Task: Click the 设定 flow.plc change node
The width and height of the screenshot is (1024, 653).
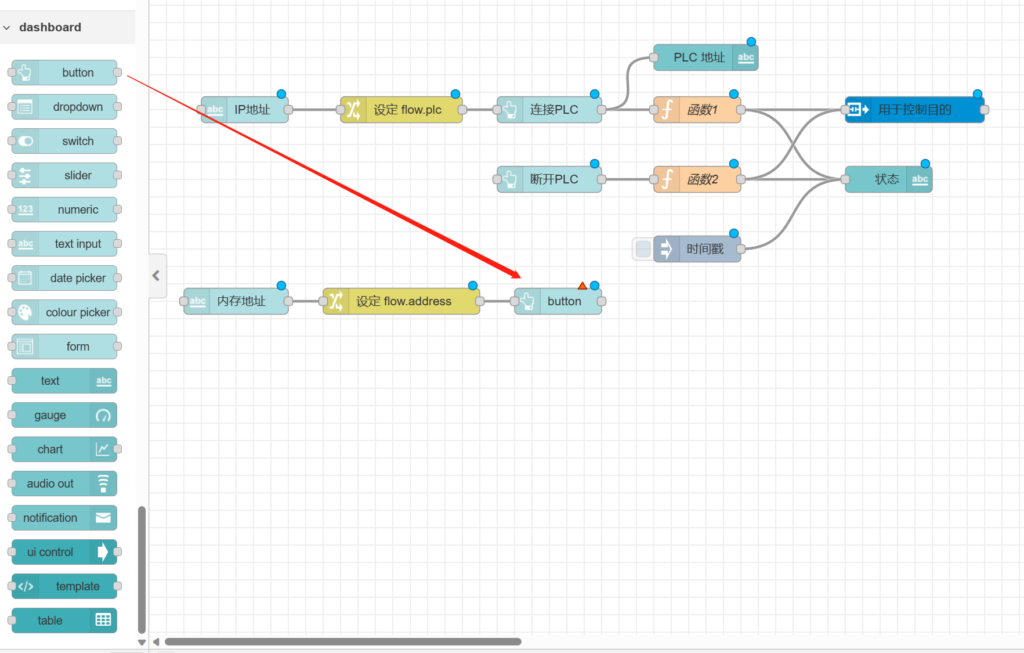Action: 401,110
